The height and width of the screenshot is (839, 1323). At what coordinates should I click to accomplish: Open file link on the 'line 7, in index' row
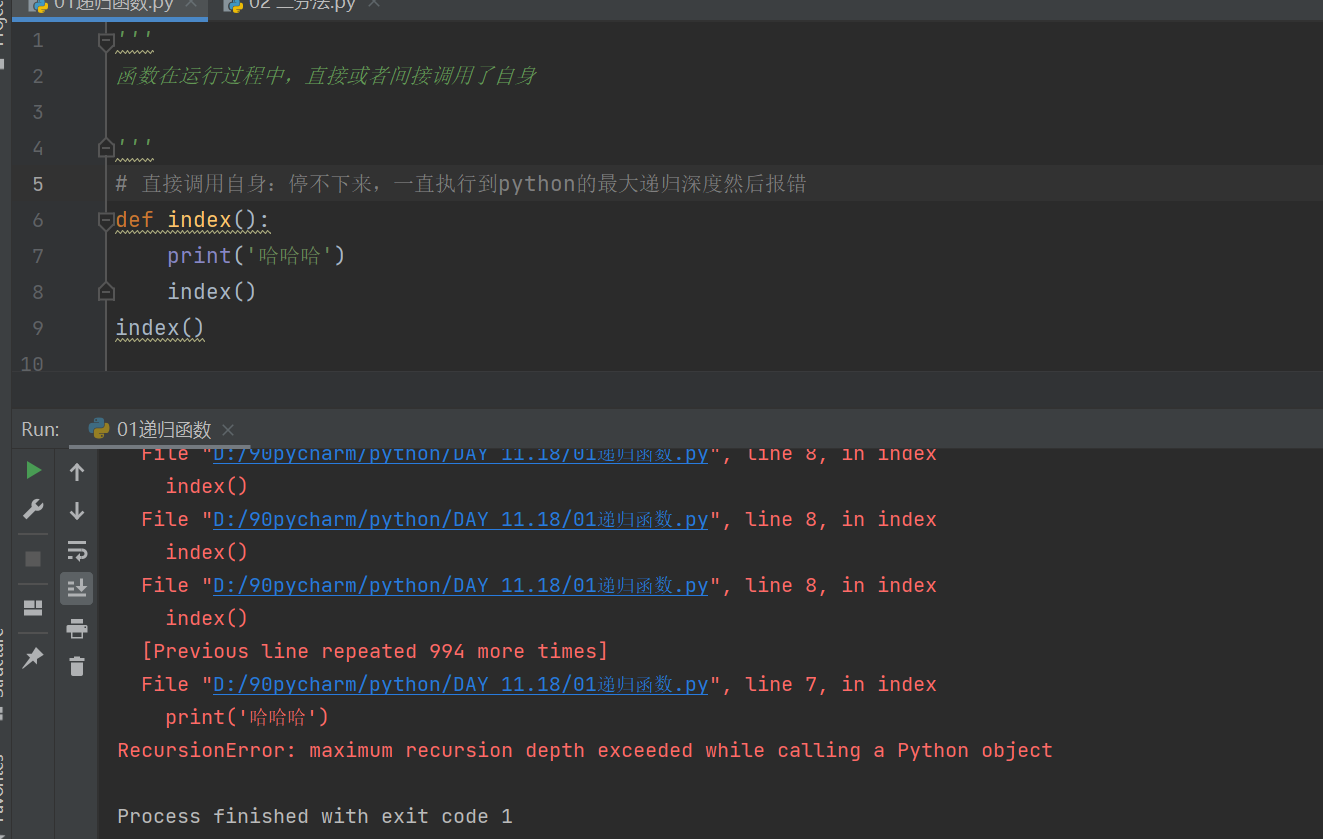(460, 685)
